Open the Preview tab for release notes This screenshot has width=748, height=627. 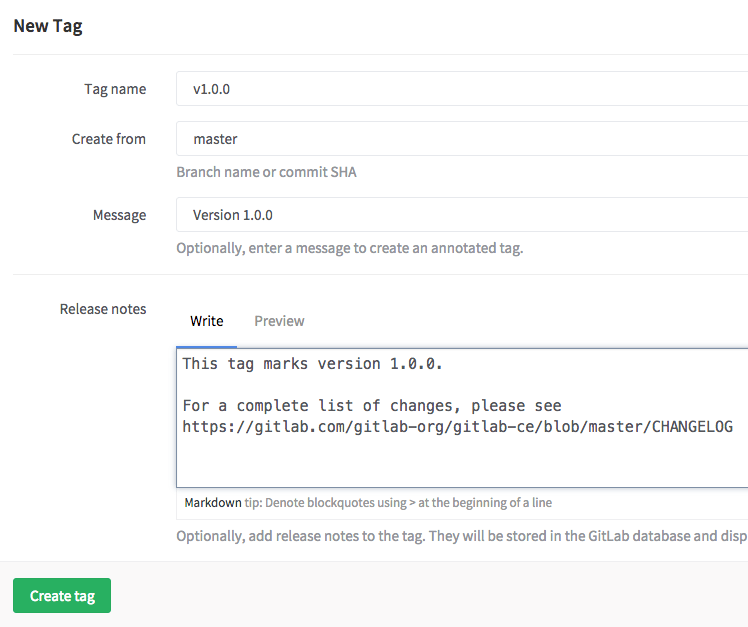point(279,321)
